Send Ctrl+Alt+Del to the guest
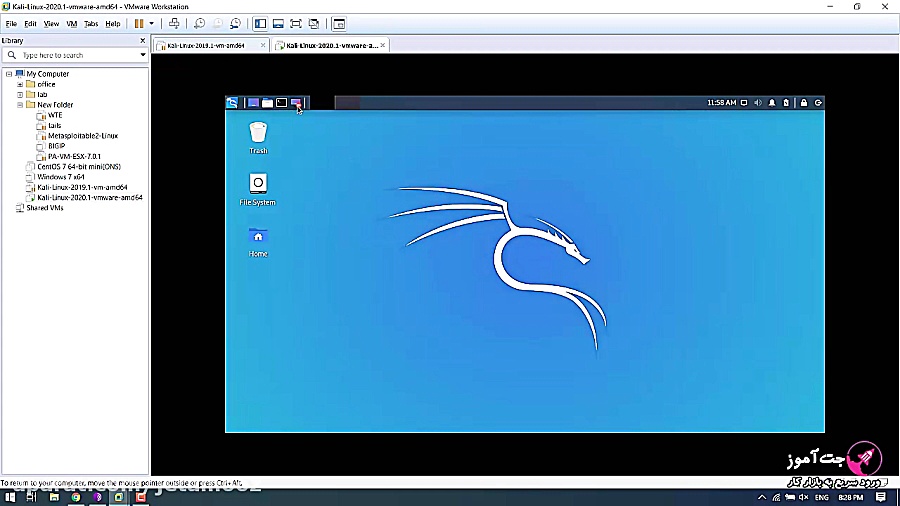 coord(174,24)
